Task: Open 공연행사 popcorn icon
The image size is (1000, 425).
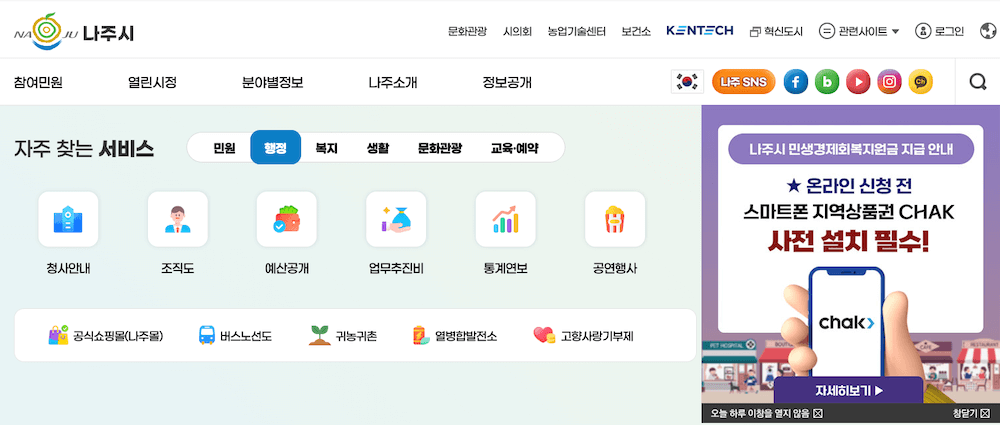Action: pyautogui.click(x=615, y=219)
